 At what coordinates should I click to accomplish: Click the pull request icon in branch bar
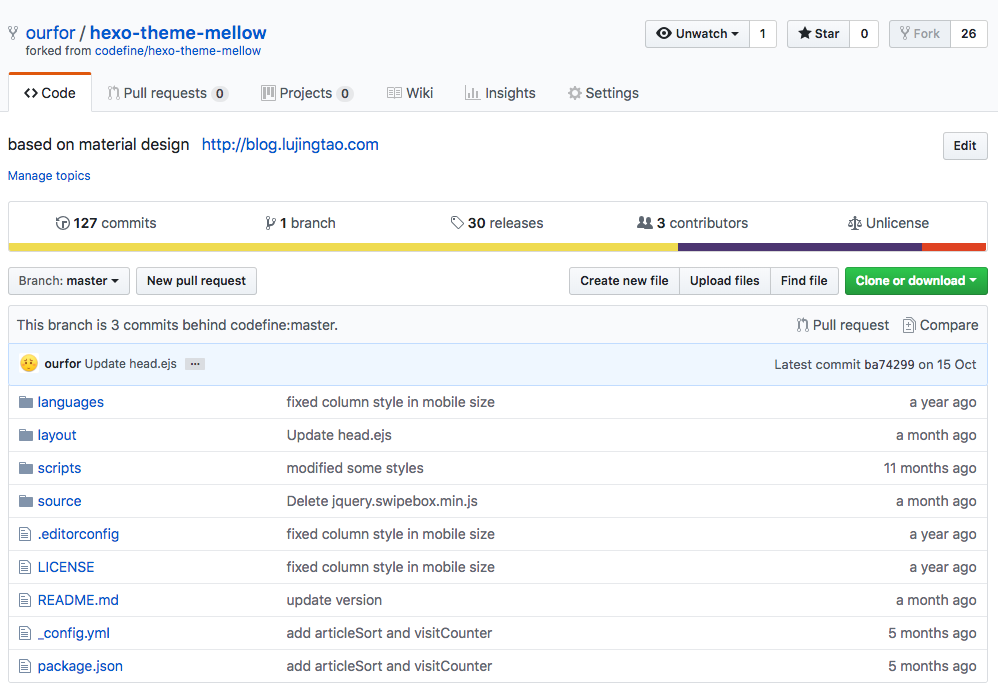[803, 325]
